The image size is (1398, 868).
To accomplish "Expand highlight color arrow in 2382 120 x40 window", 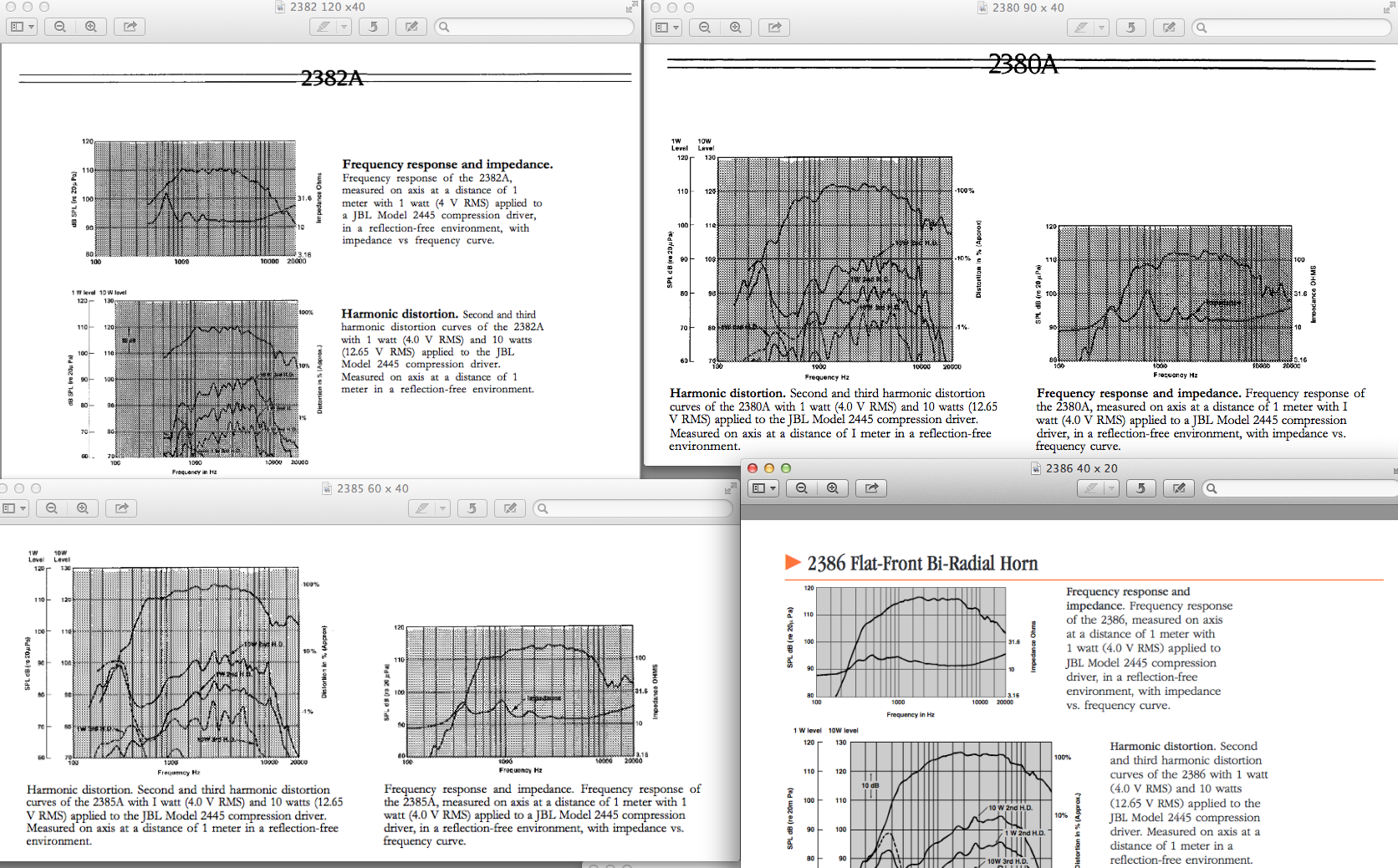I will (x=344, y=27).
